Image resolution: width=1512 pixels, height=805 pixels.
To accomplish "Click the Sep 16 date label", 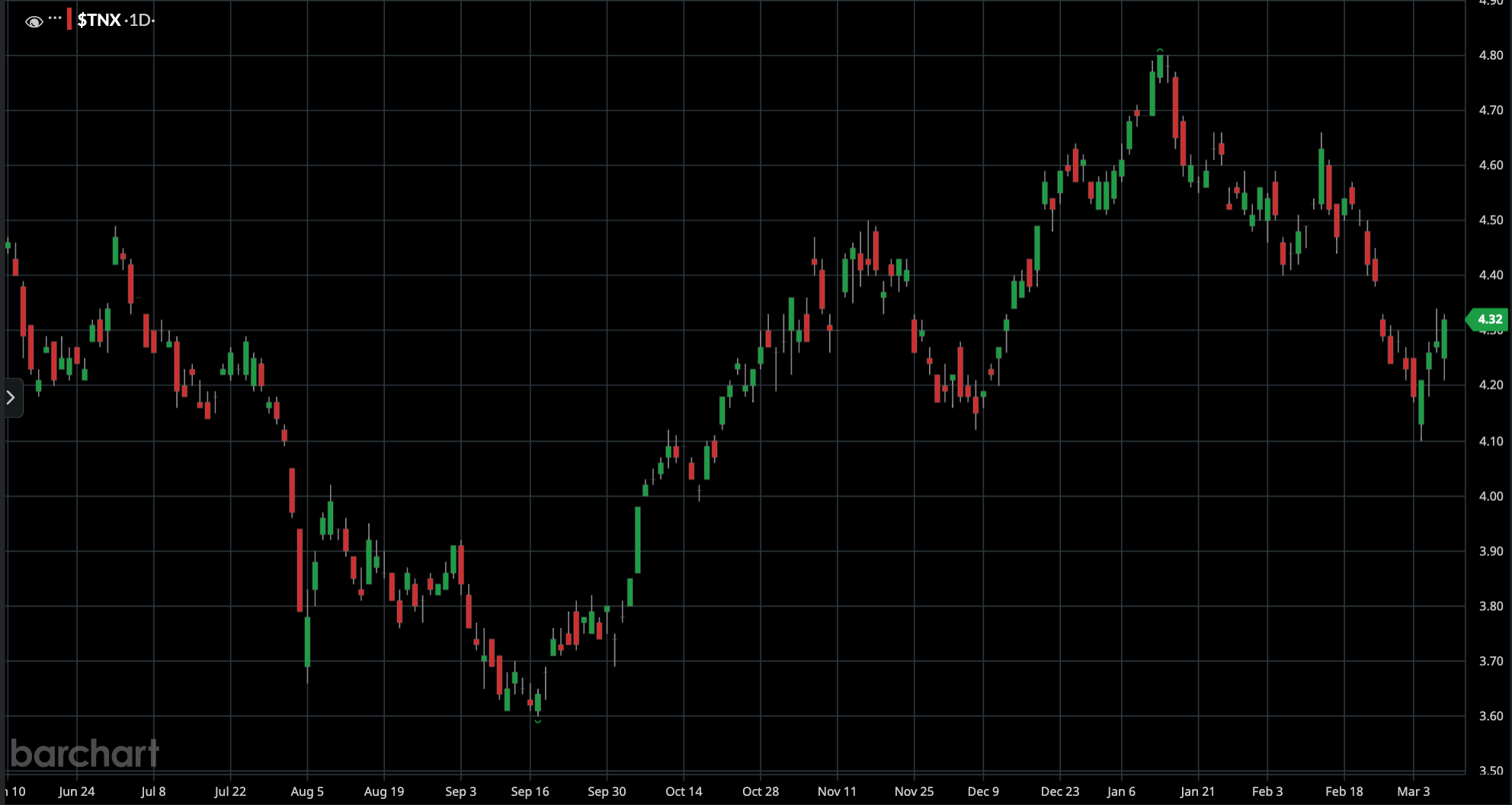I will (530, 791).
